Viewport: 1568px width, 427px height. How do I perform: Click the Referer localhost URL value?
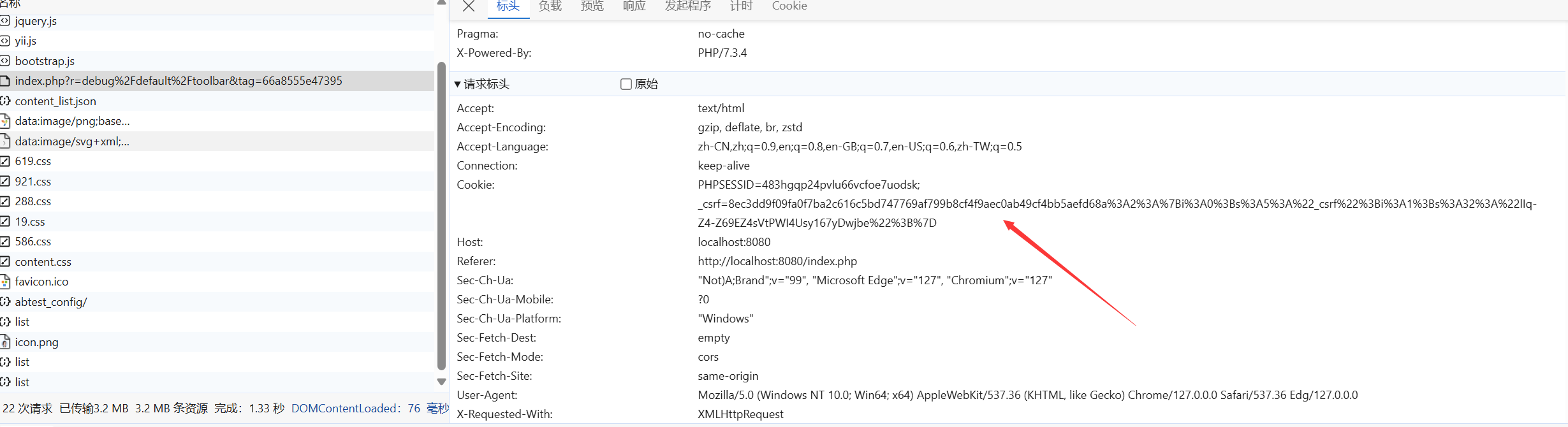[x=777, y=261]
